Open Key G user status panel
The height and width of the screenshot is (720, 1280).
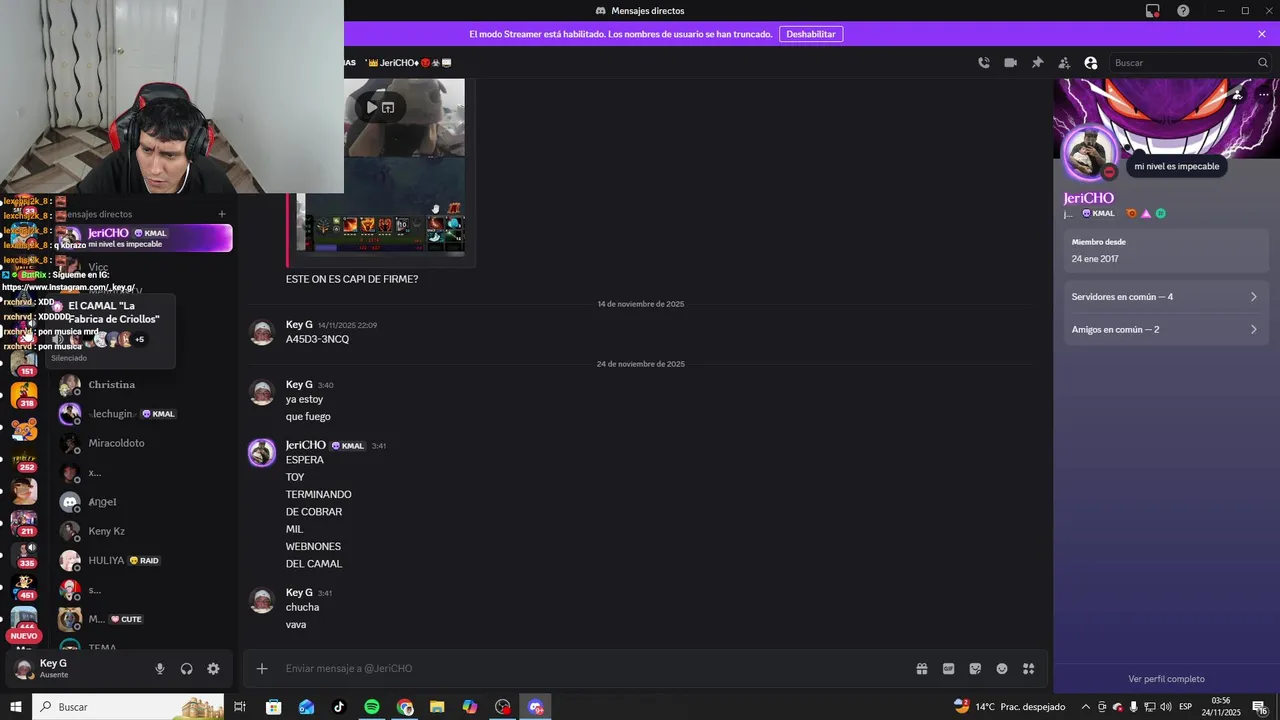pos(75,669)
